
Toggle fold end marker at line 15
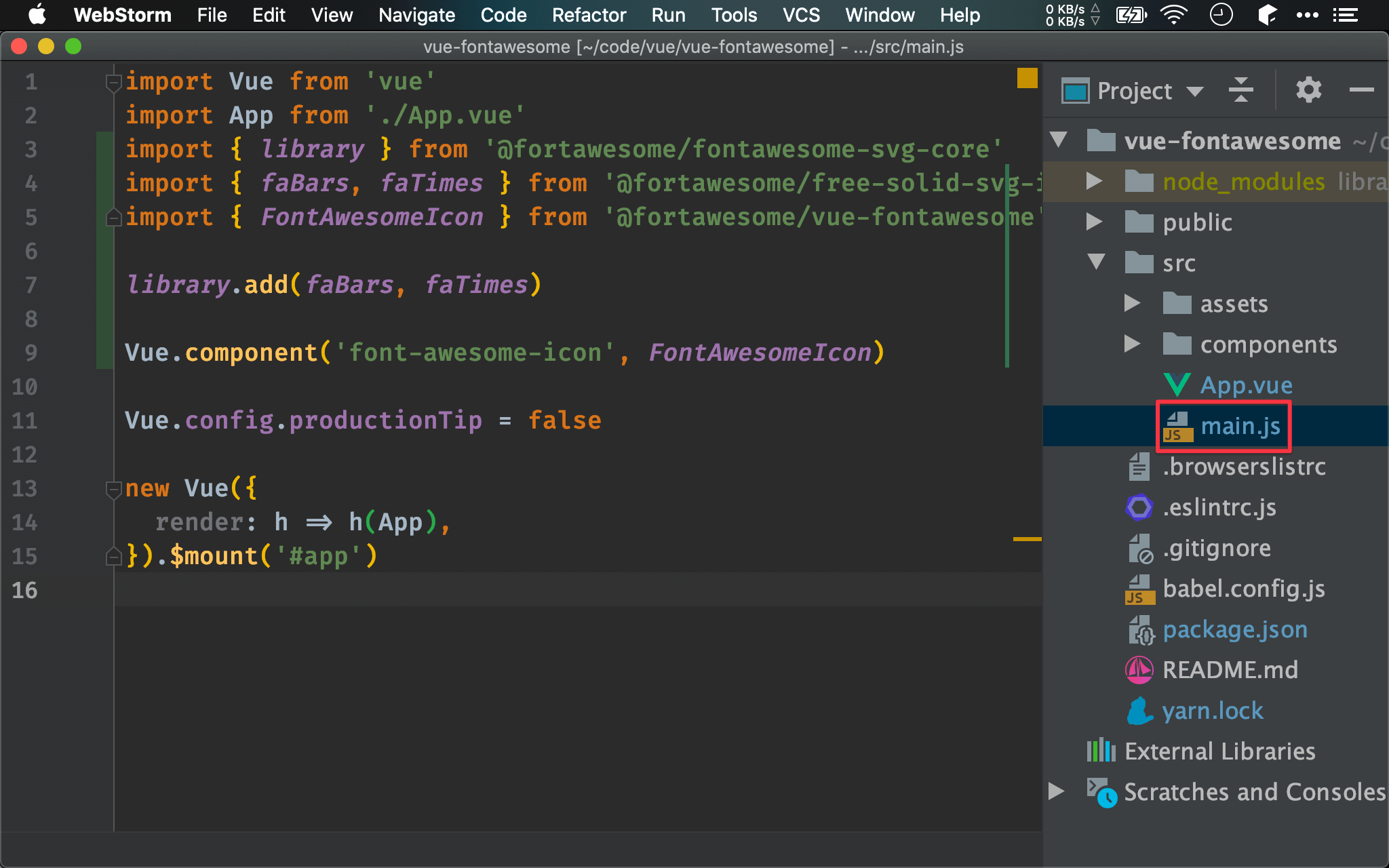point(113,556)
